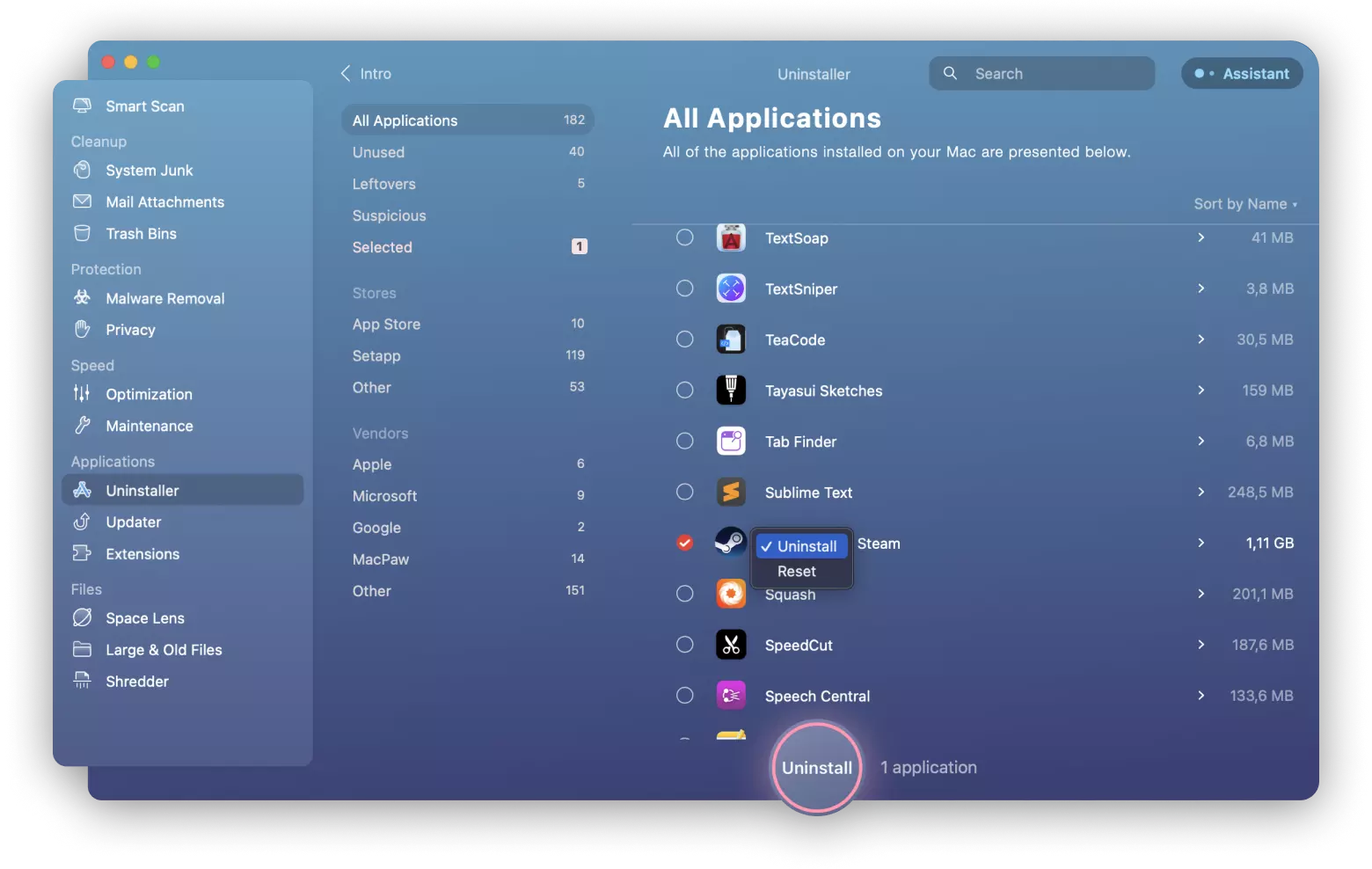Click the Extensions puzzle icon
Screen dimensions: 1372x869
pos(82,553)
